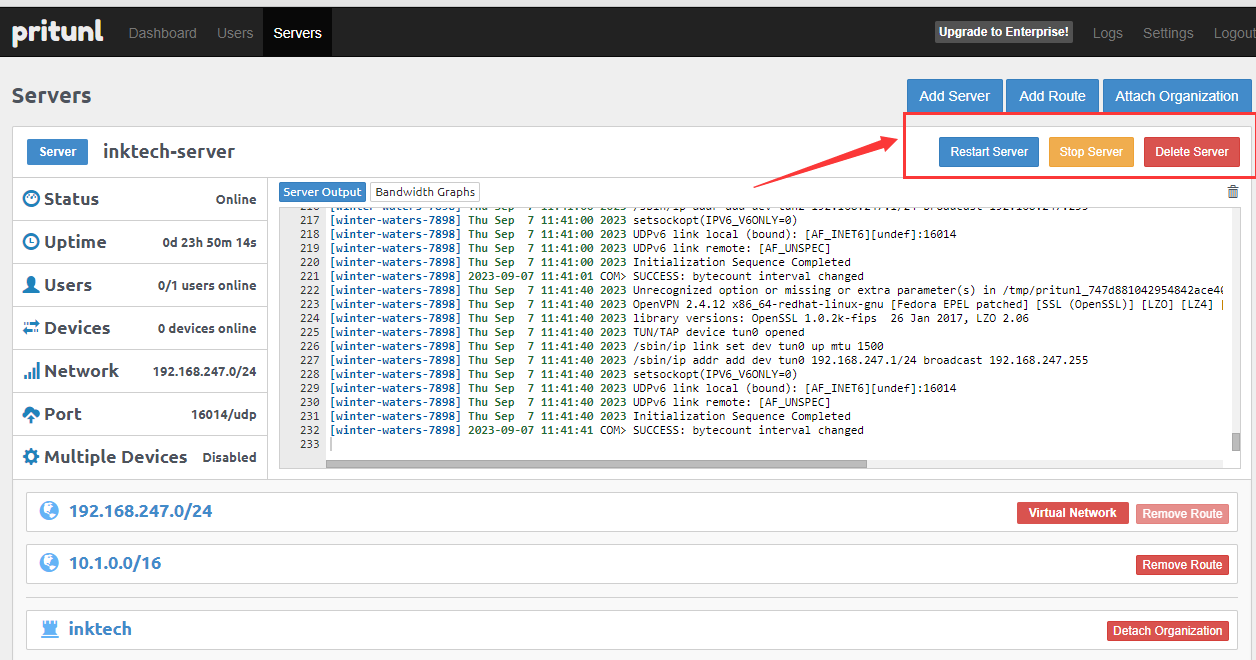The width and height of the screenshot is (1256, 660).
Task: Click '0/1 users online' text
Action: click(x=207, y=285)
